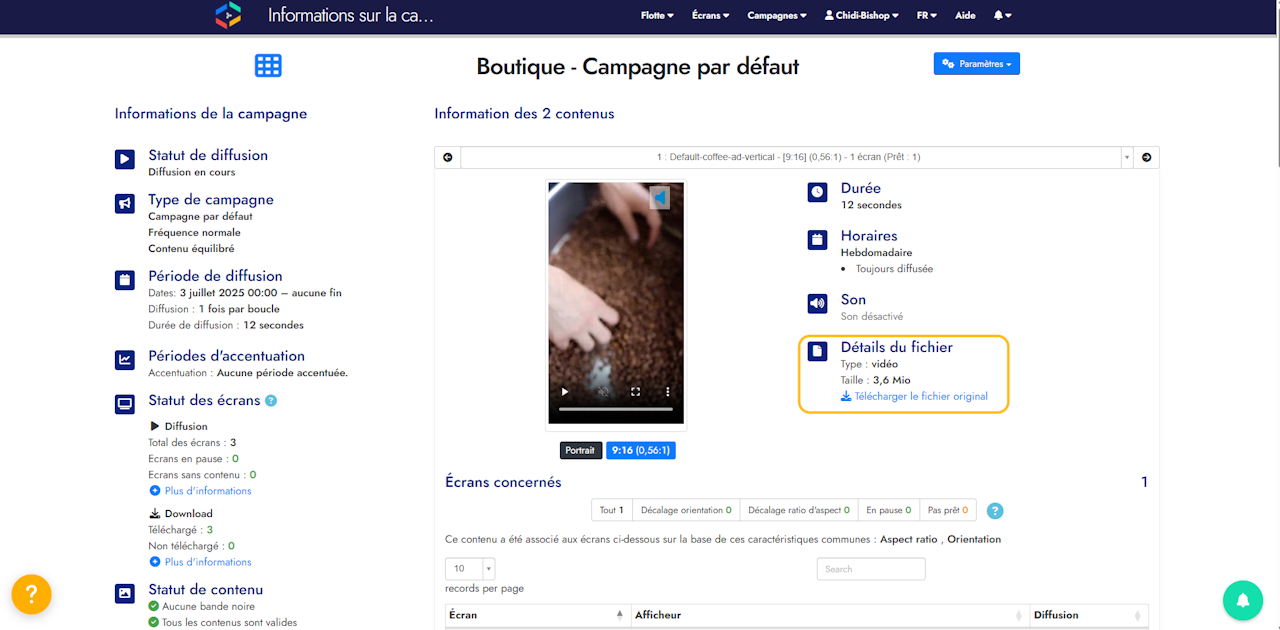Change the records per page dropdown
Screen dimensions: 1280x630
[x=470, y=569]
